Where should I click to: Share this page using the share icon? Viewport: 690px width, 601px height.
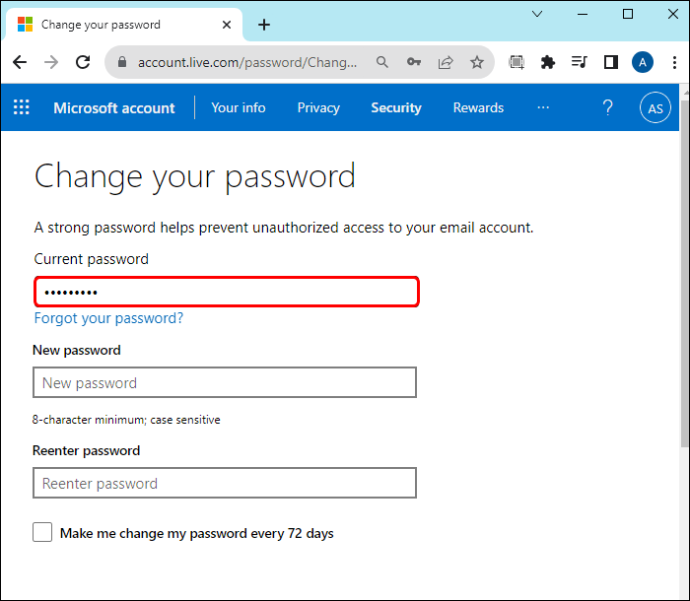(445, 62)
